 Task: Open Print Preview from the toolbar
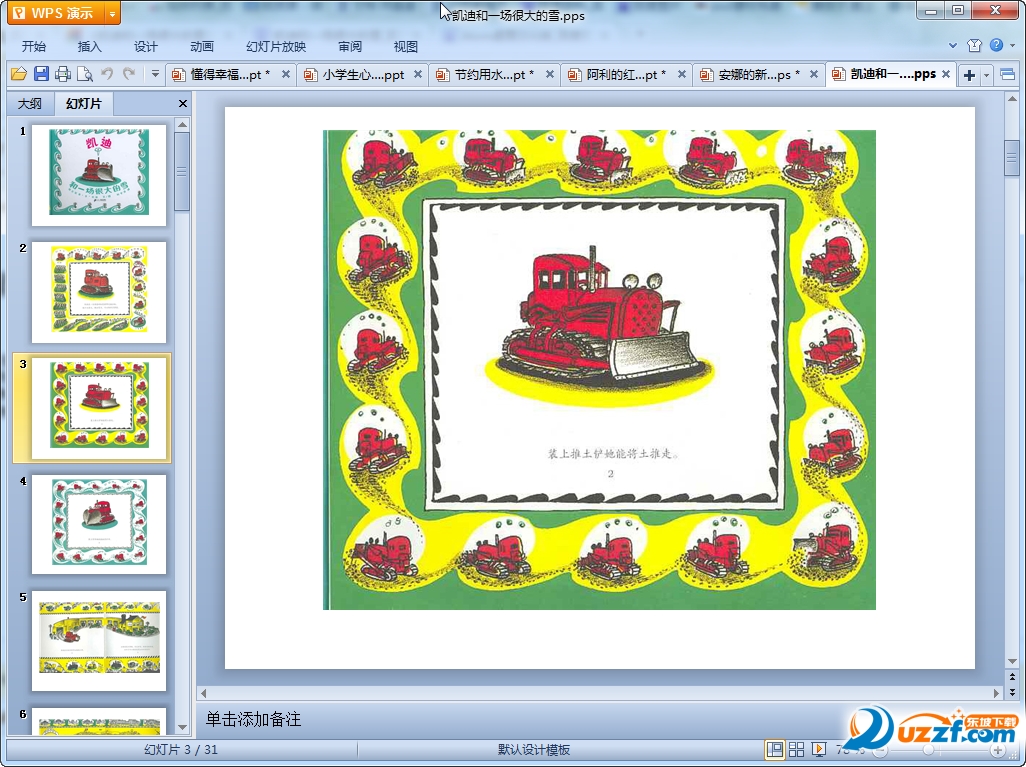[x=85, y=74]
